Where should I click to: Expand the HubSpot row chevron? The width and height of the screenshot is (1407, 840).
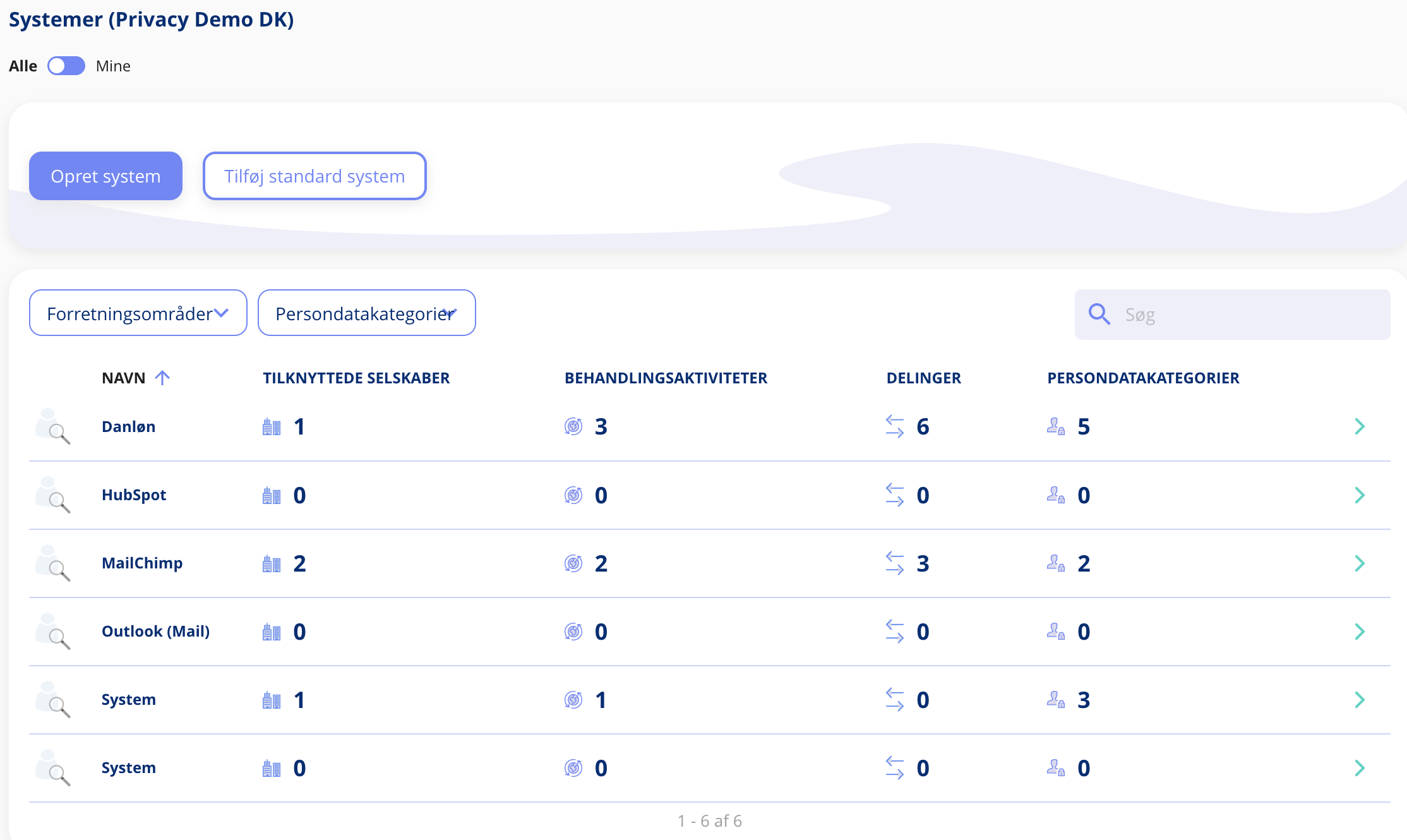[1360, 495]
